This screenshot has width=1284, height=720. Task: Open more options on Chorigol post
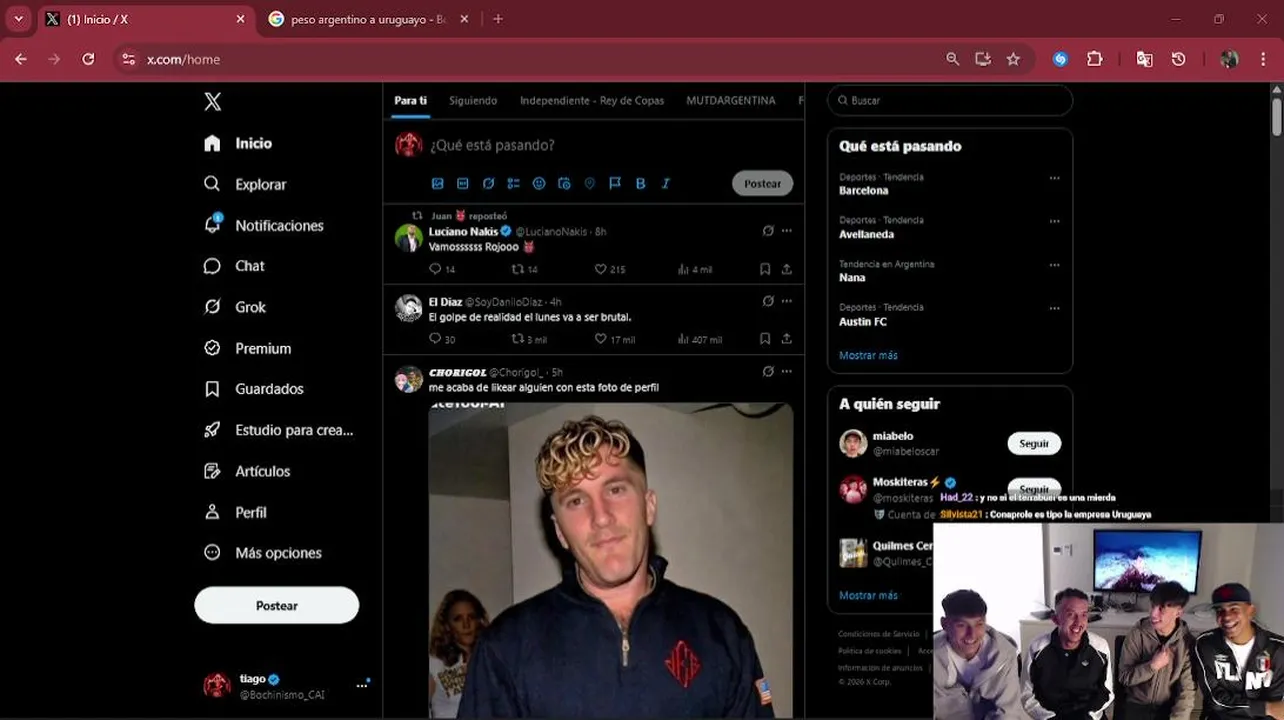pyautogui.click(x=787, y=371)
